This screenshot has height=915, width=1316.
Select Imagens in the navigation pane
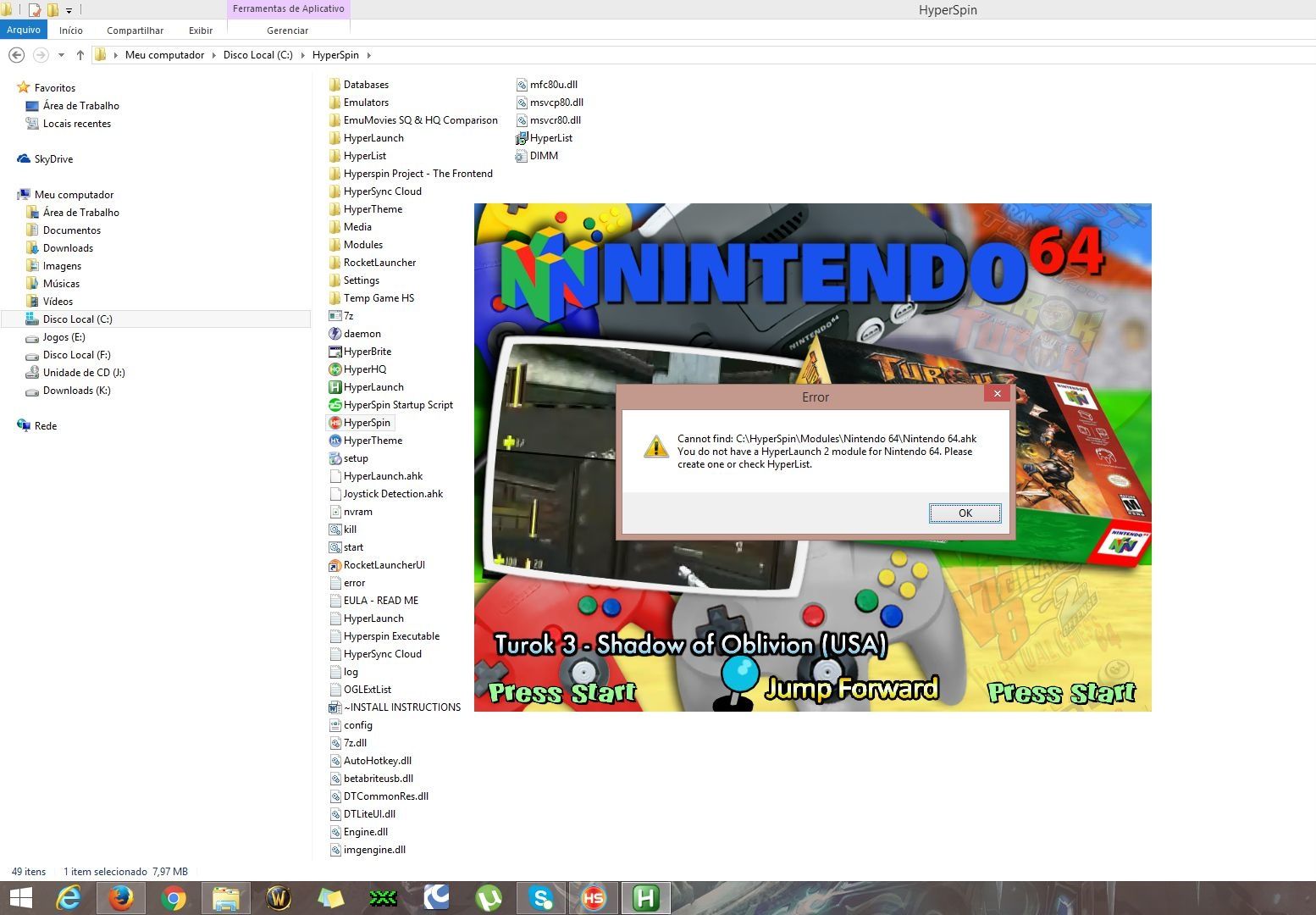[53, 266]
